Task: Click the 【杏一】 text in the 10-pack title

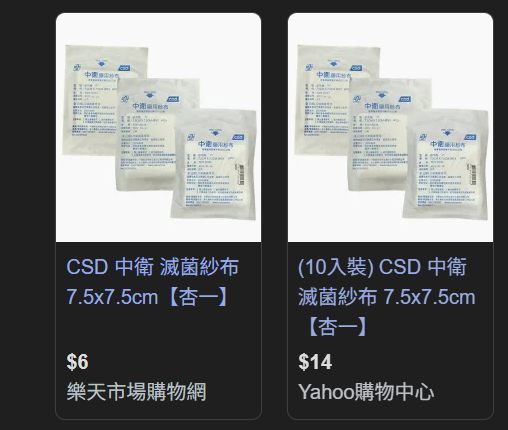Action: (x=337, y=327)
